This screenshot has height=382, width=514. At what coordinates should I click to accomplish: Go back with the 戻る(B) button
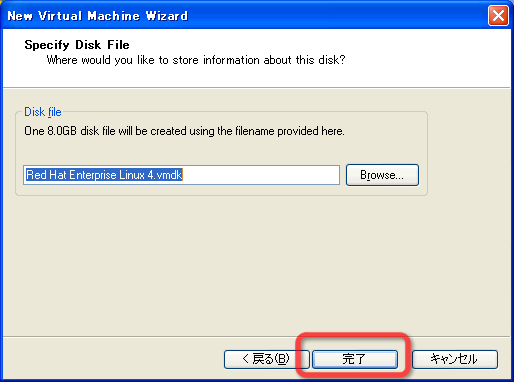click(266, 359)
